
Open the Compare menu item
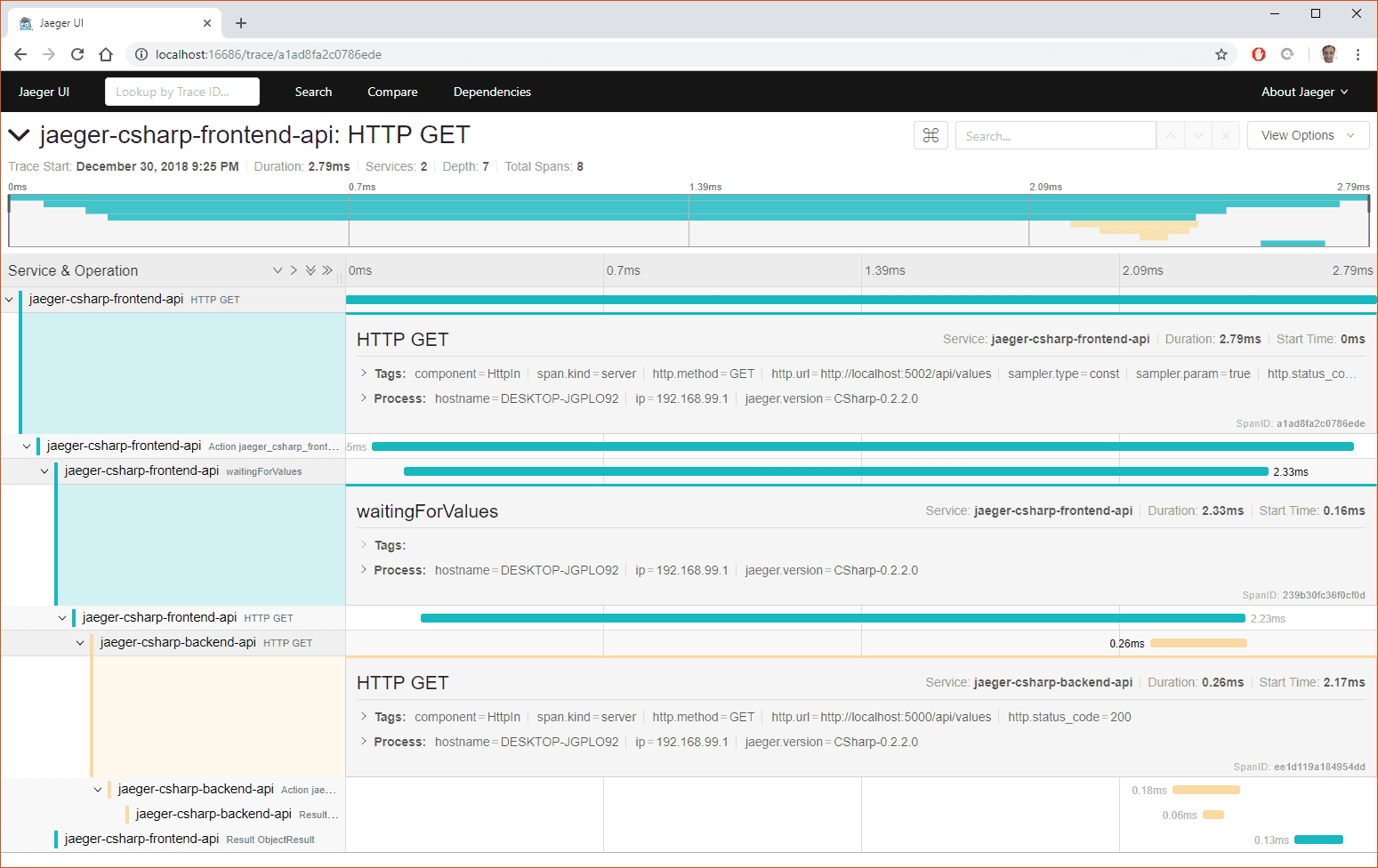[x=392, y=92]
